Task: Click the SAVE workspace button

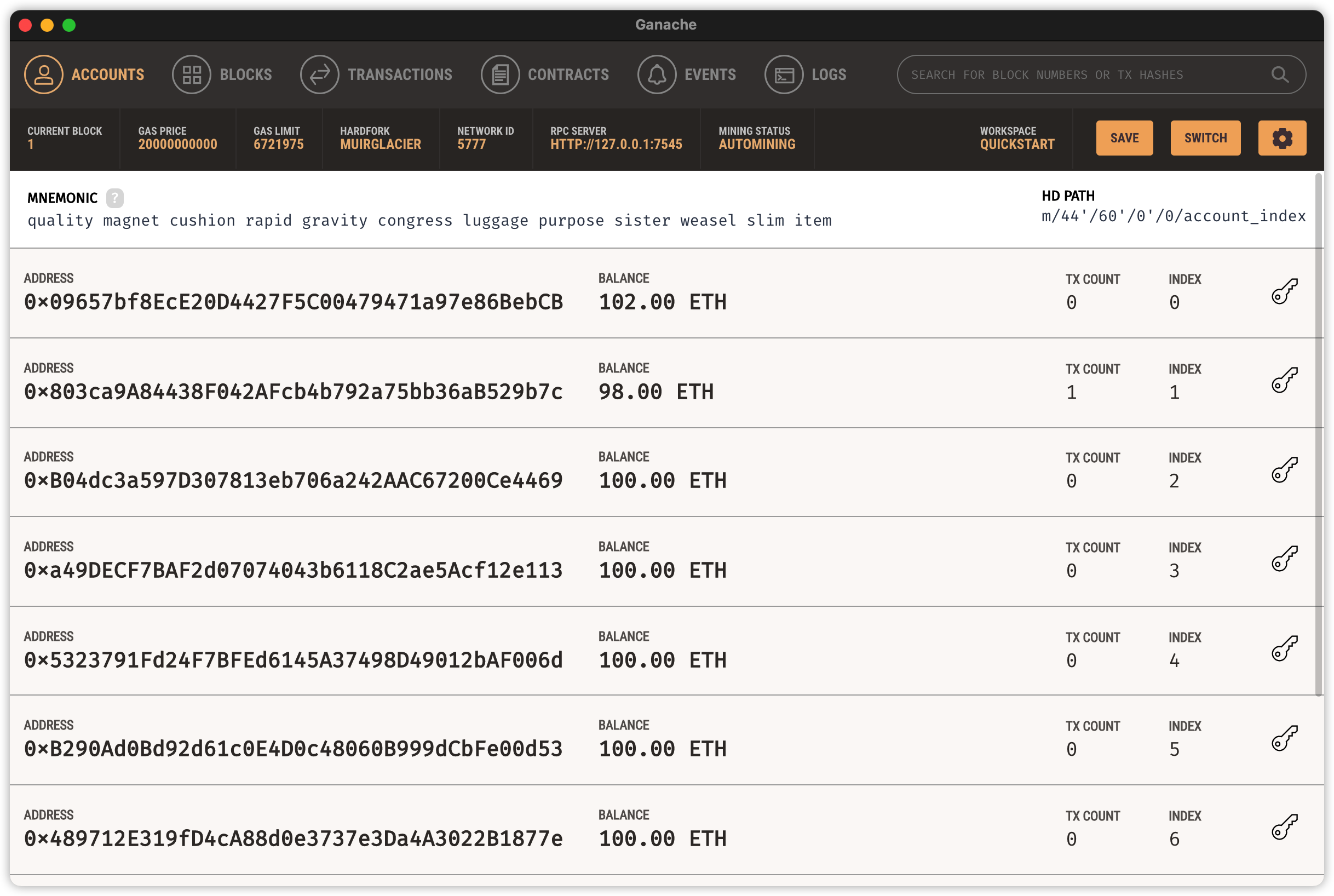Action: click(1124, 137)
